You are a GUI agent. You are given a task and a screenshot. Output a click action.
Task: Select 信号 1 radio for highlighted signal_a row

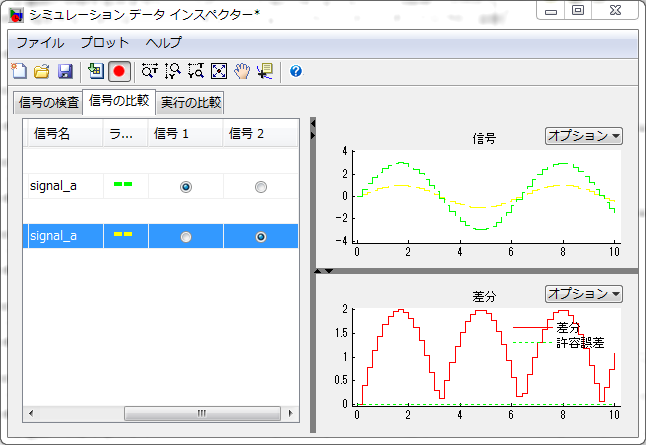tap(186, 237)
